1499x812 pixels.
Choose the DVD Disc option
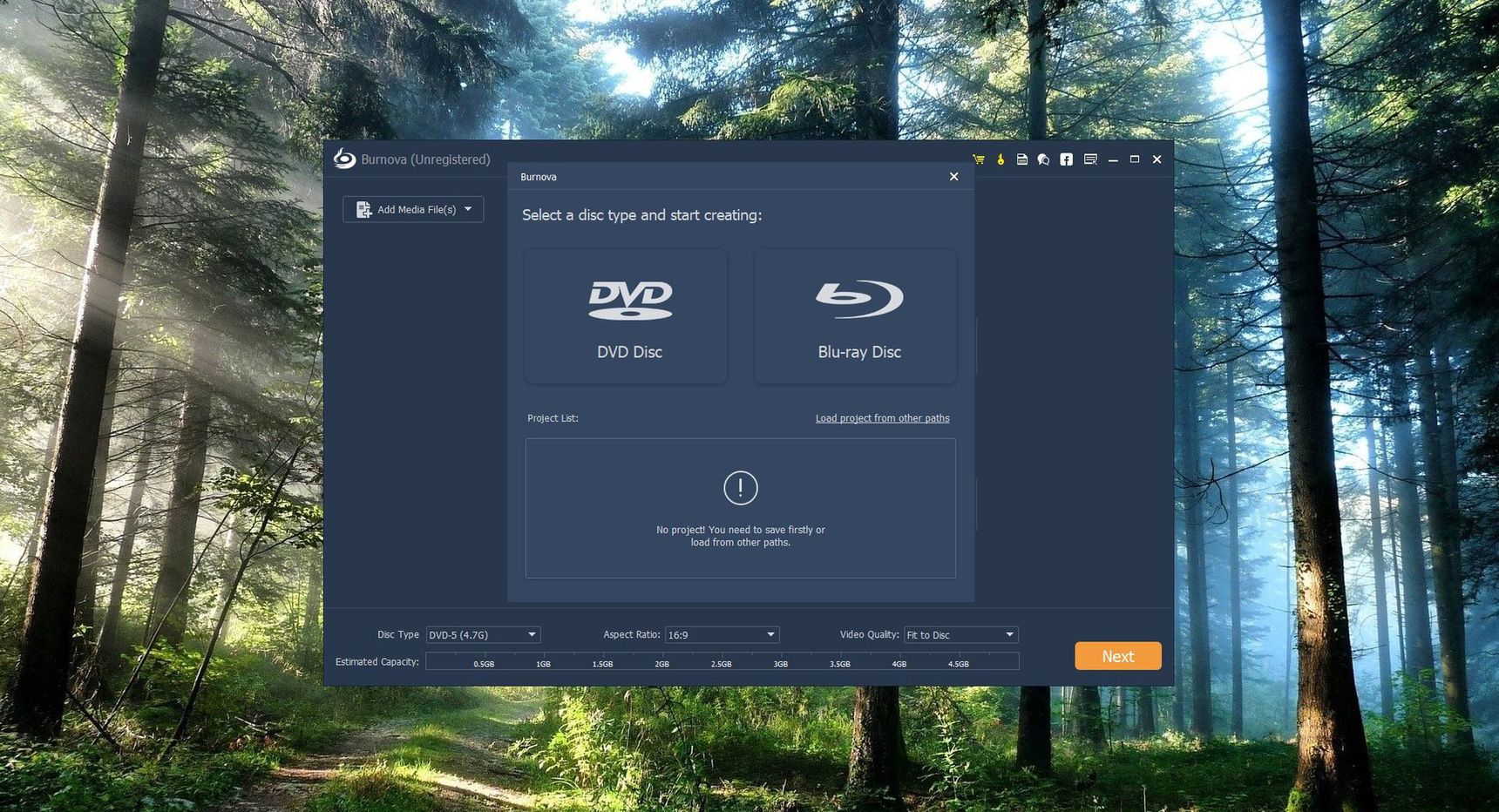(x=626, y=316)
